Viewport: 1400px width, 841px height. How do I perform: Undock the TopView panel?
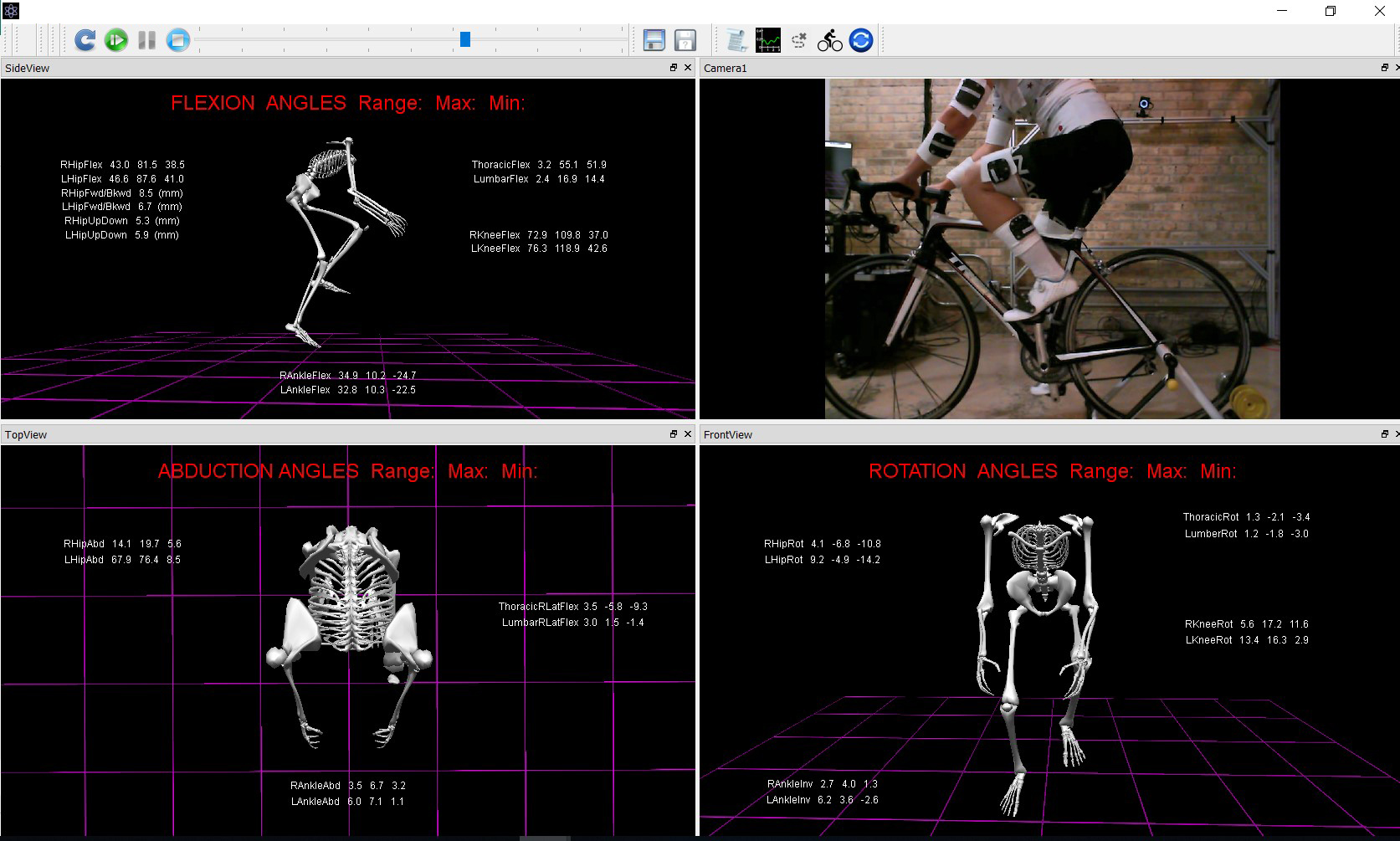tap(674, 434)
